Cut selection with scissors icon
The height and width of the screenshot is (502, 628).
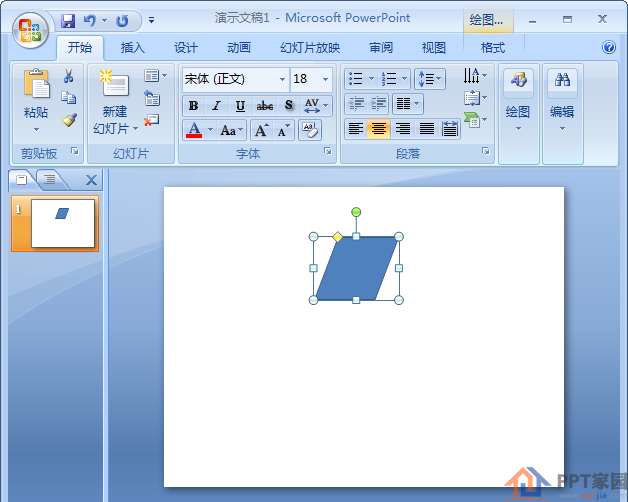pyautogui.click(x=68, y=76)
